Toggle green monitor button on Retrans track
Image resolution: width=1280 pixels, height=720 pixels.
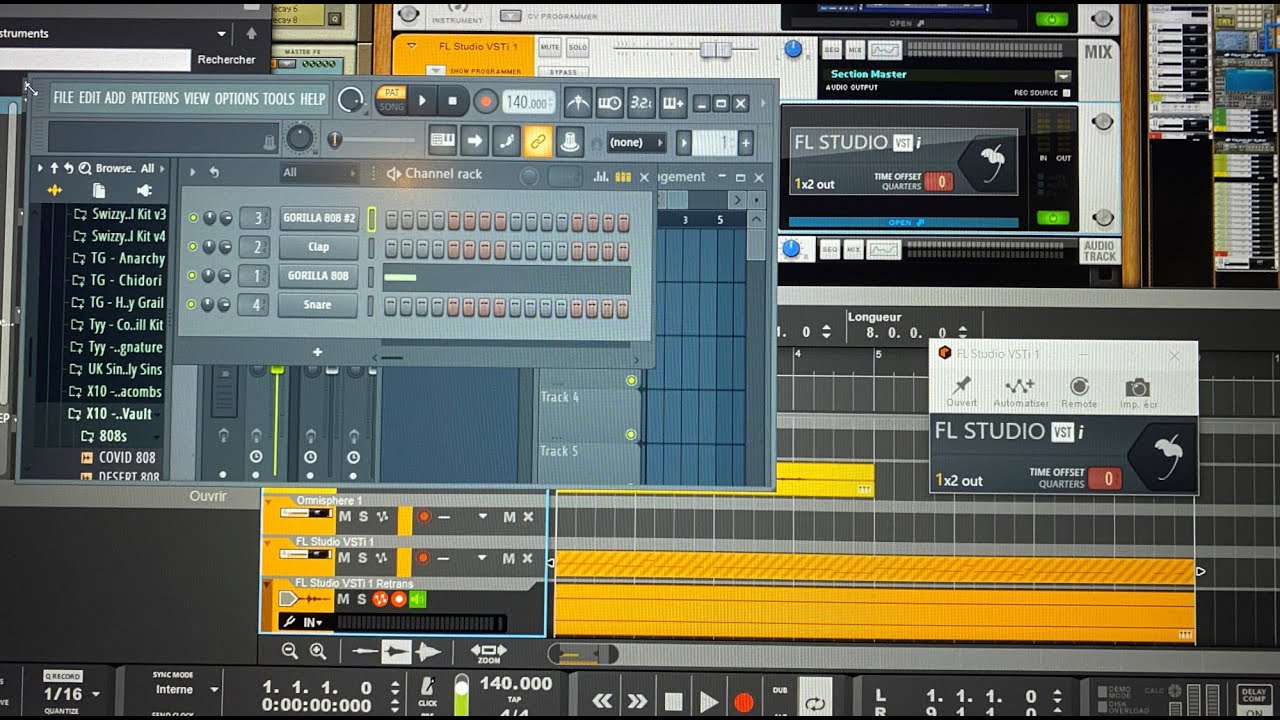click(x=417, y=599)
